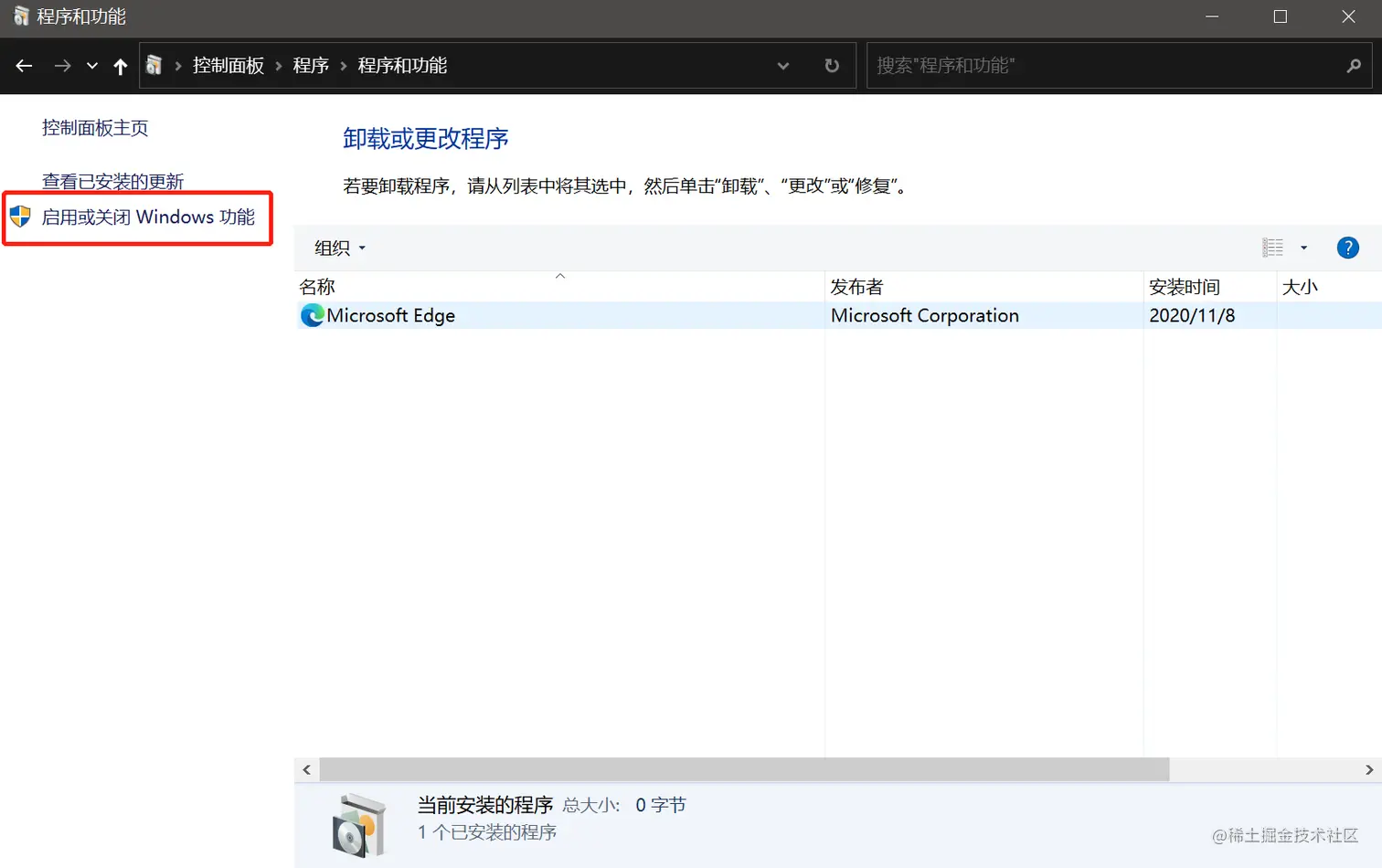Viewport: 1382px width, 868px height.
Task: Click the window title bar icon
Action: click(21, 16)
